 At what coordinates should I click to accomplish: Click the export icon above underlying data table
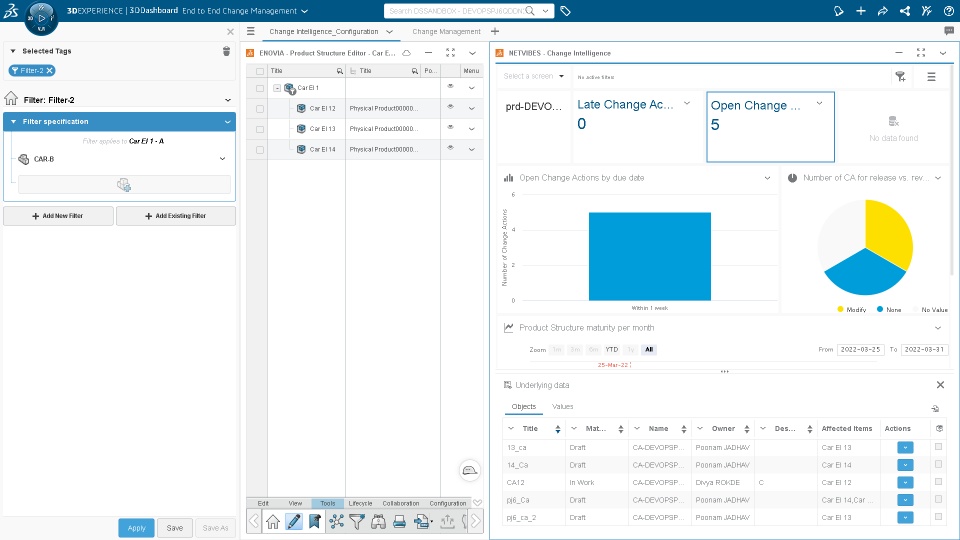pyautogui.click(x=936, y=408)
